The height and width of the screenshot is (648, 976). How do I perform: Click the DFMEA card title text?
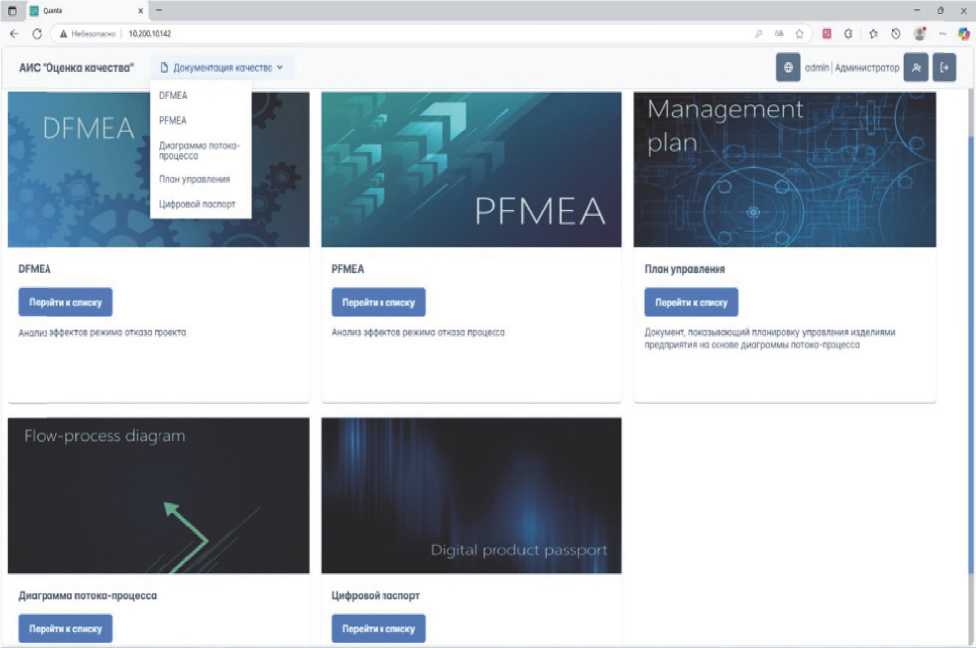coord(35,269)
